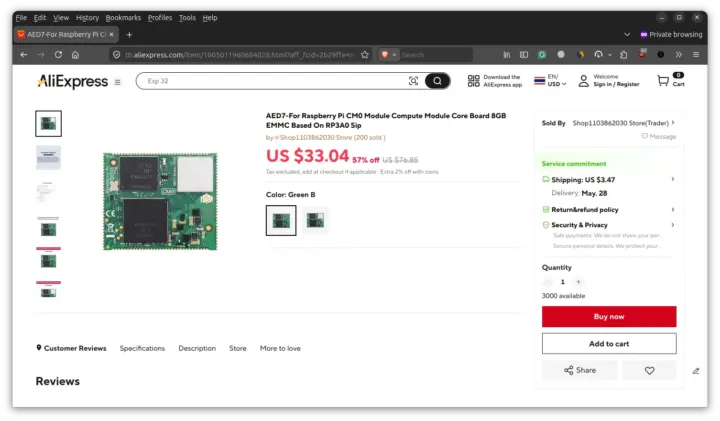The image size is (720, 421).
Task: Close the AED7-For Raspberry Pi tab
Action: (x=111, y=34)
